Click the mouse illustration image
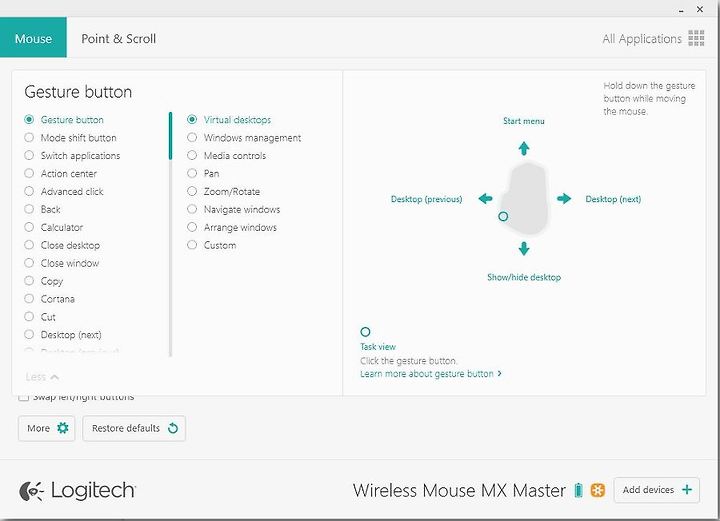The height and width of the screenshot is (521, 720). (525, 198)
